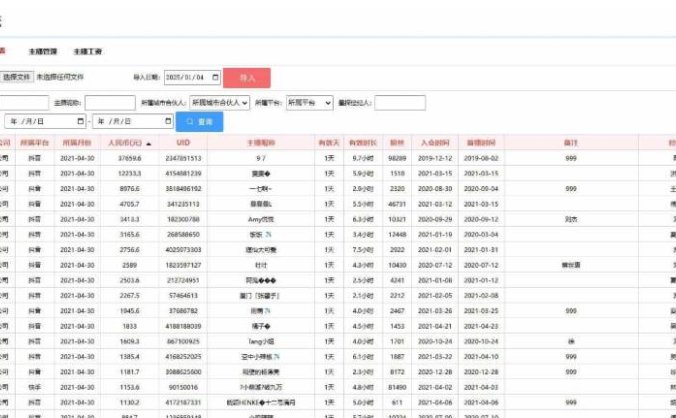Click the 9.7小时 duration cell
The height and width of the screenshot is (418, 676).
coord(363,159)
